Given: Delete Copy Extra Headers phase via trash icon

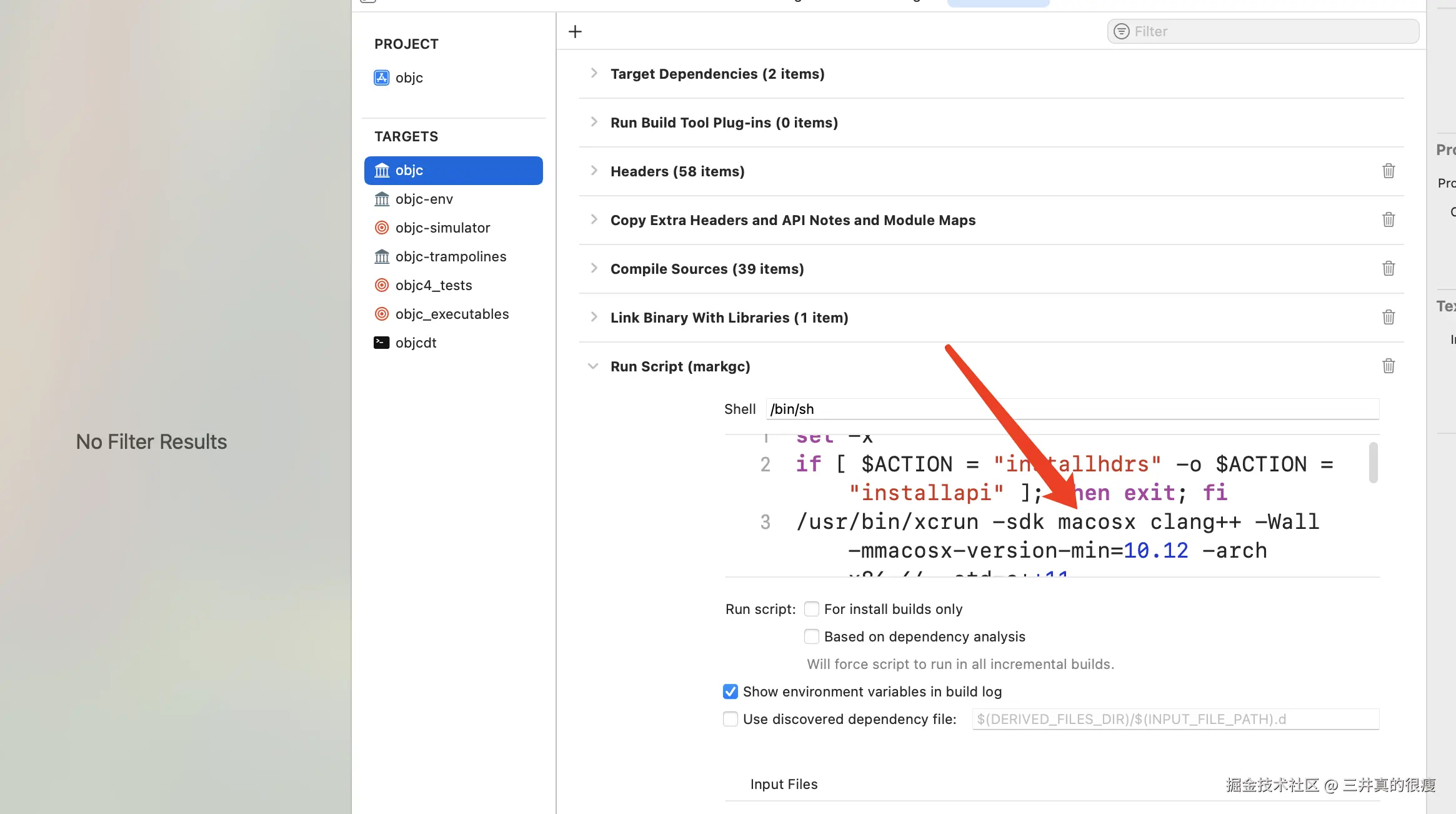Looking at the screenshot, I should [1389, 219].
